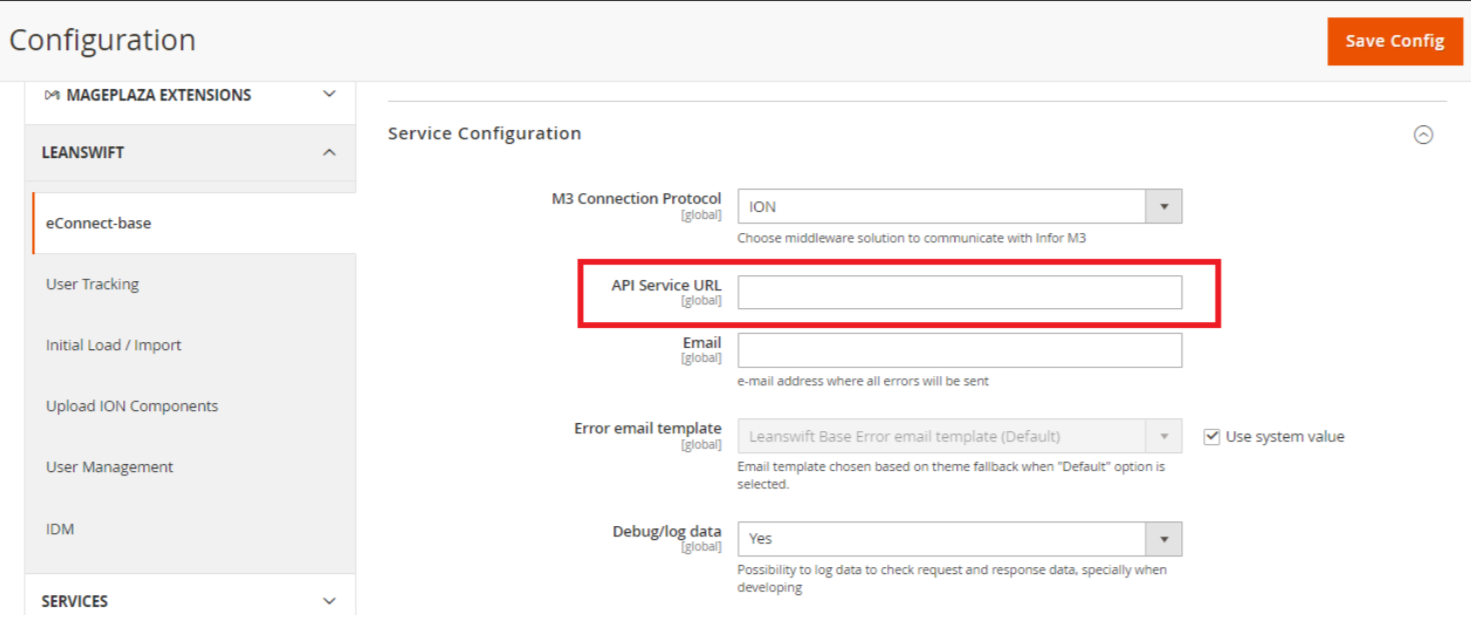Switch to the User Tracking settings

click(x=92, y=284)
